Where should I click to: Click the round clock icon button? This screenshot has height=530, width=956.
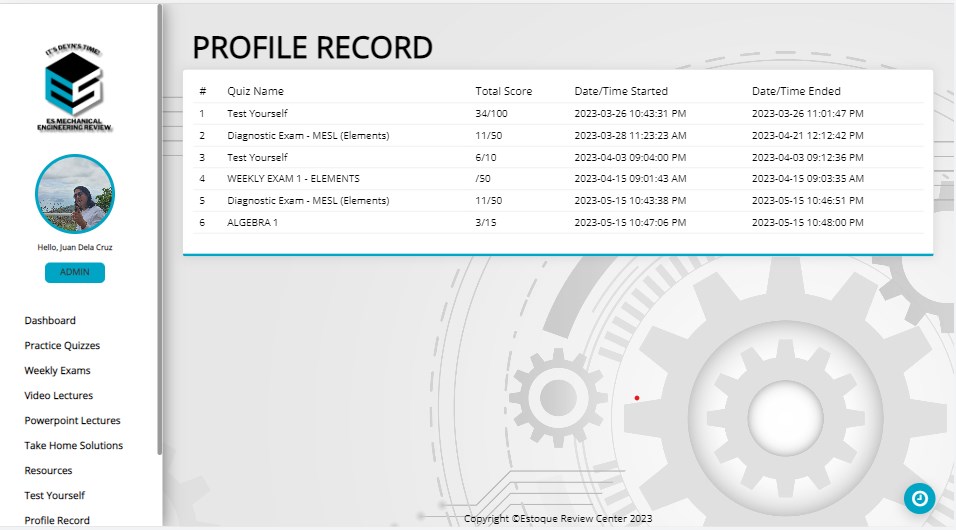coord(919,498)
